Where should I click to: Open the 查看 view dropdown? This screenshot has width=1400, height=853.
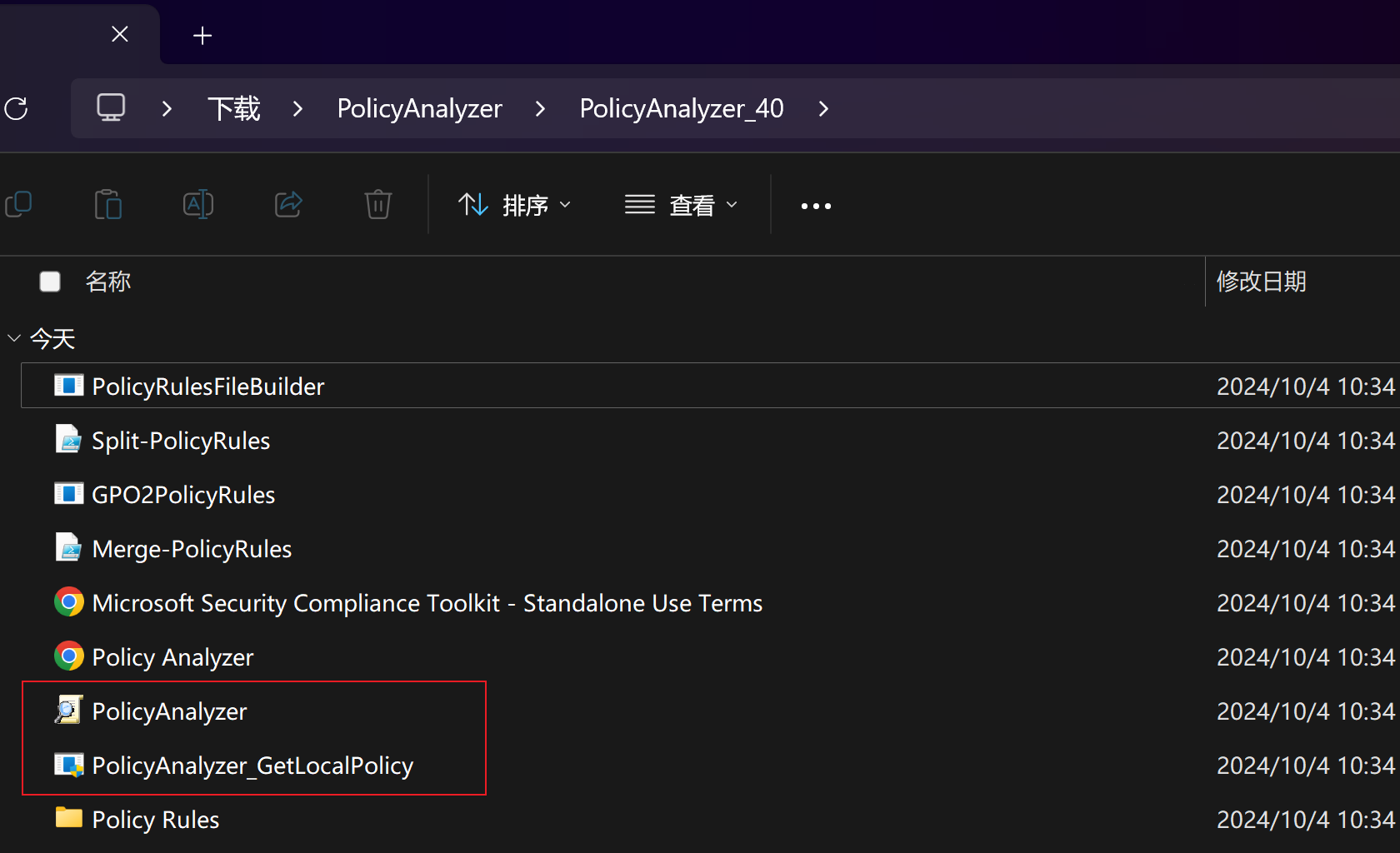point(681,205)
